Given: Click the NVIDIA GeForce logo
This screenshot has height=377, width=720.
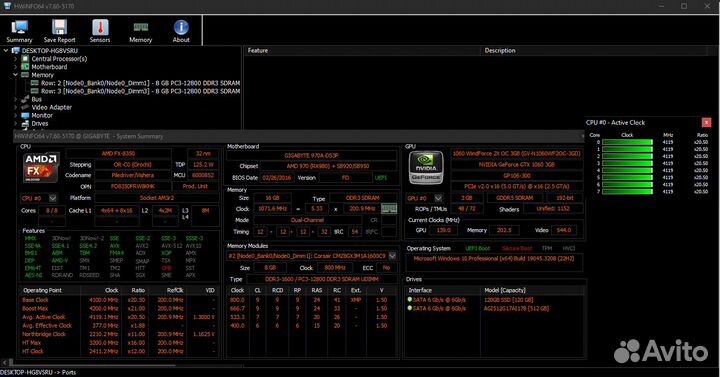Looking at the screenshot, I should 426,168.
